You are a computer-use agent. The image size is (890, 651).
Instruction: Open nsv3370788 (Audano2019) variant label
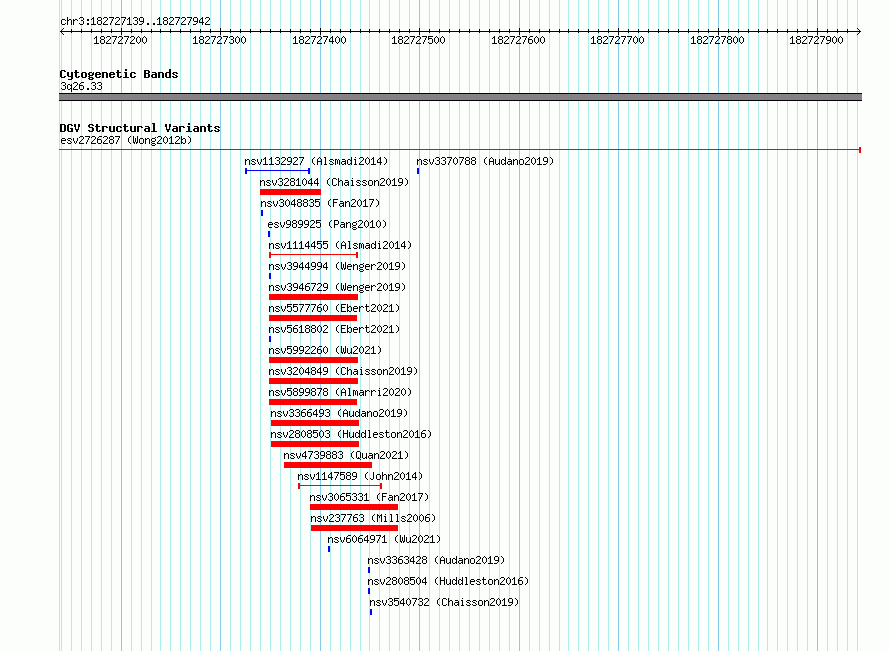[x=485, y=161]
